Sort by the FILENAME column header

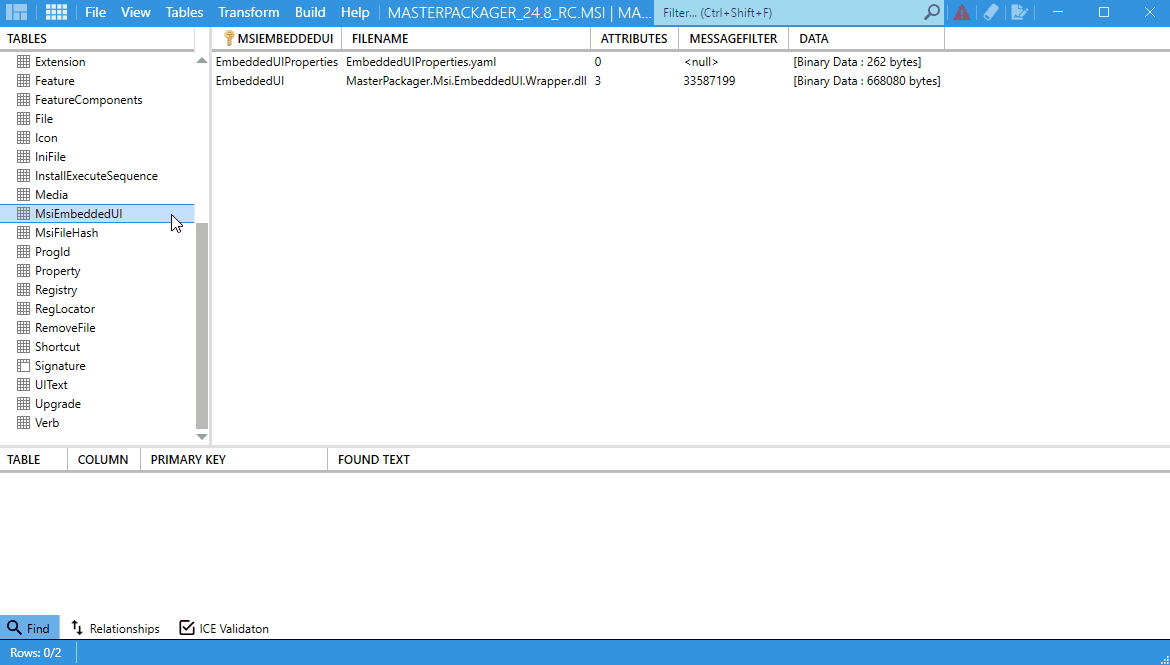point(466,39)
